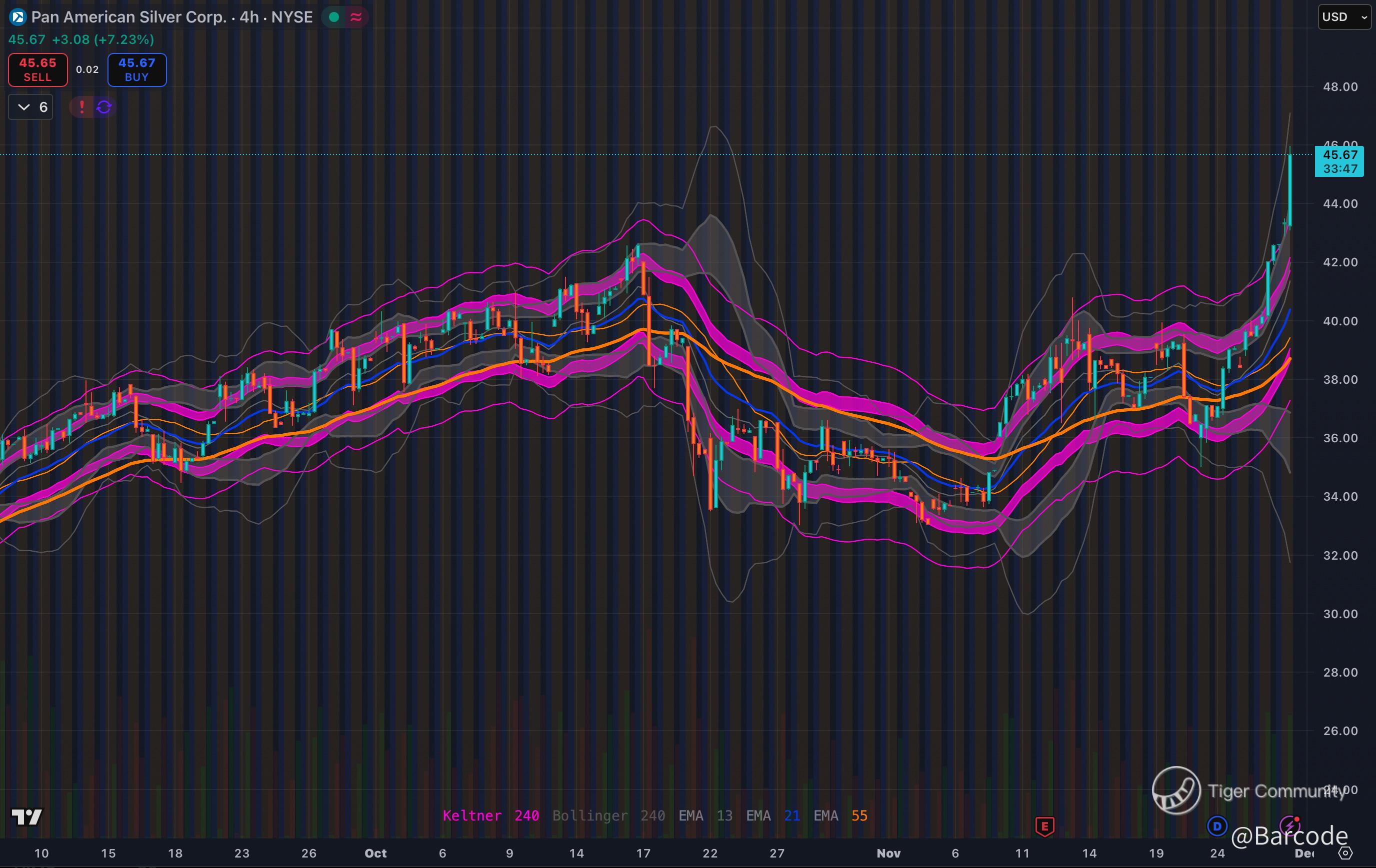The width and height of the screenshot is (1376, 868).
Task: Click the current price label 45.67 on axis
Action: coord(1339,155)
